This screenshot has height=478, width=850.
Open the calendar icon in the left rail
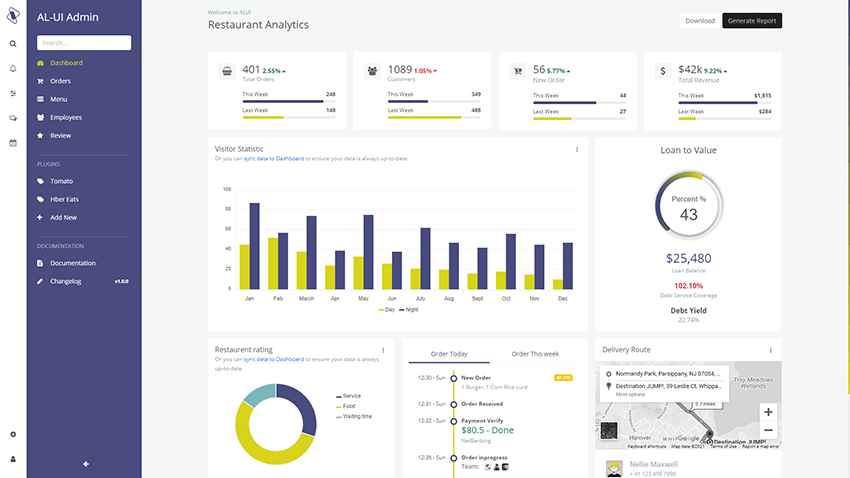13,143
